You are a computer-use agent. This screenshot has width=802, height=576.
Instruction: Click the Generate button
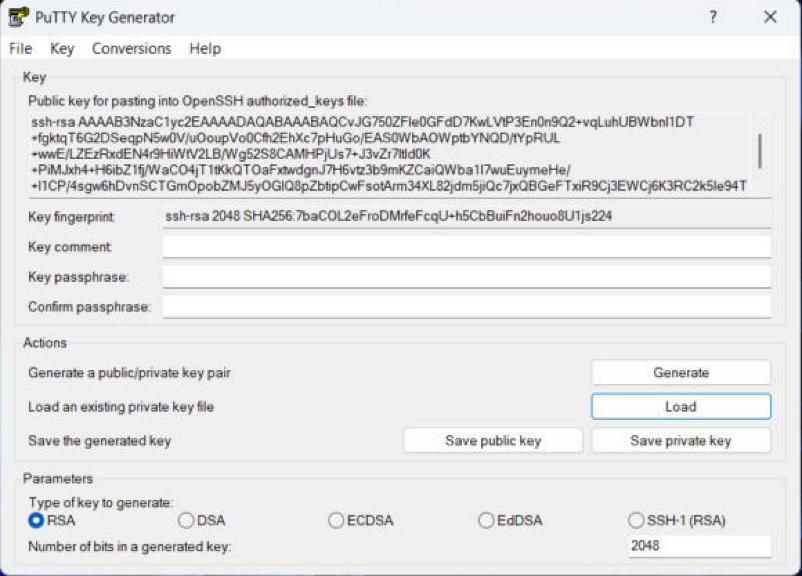point(681,372)
